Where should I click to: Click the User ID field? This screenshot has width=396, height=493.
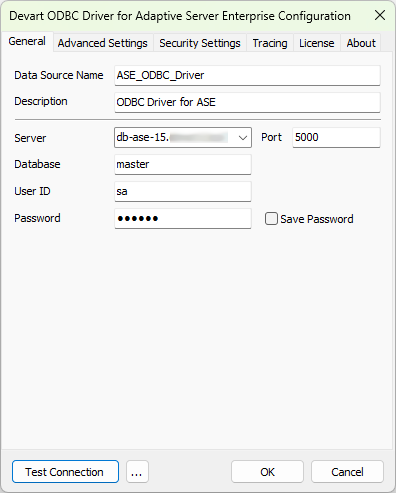(183, 191)
